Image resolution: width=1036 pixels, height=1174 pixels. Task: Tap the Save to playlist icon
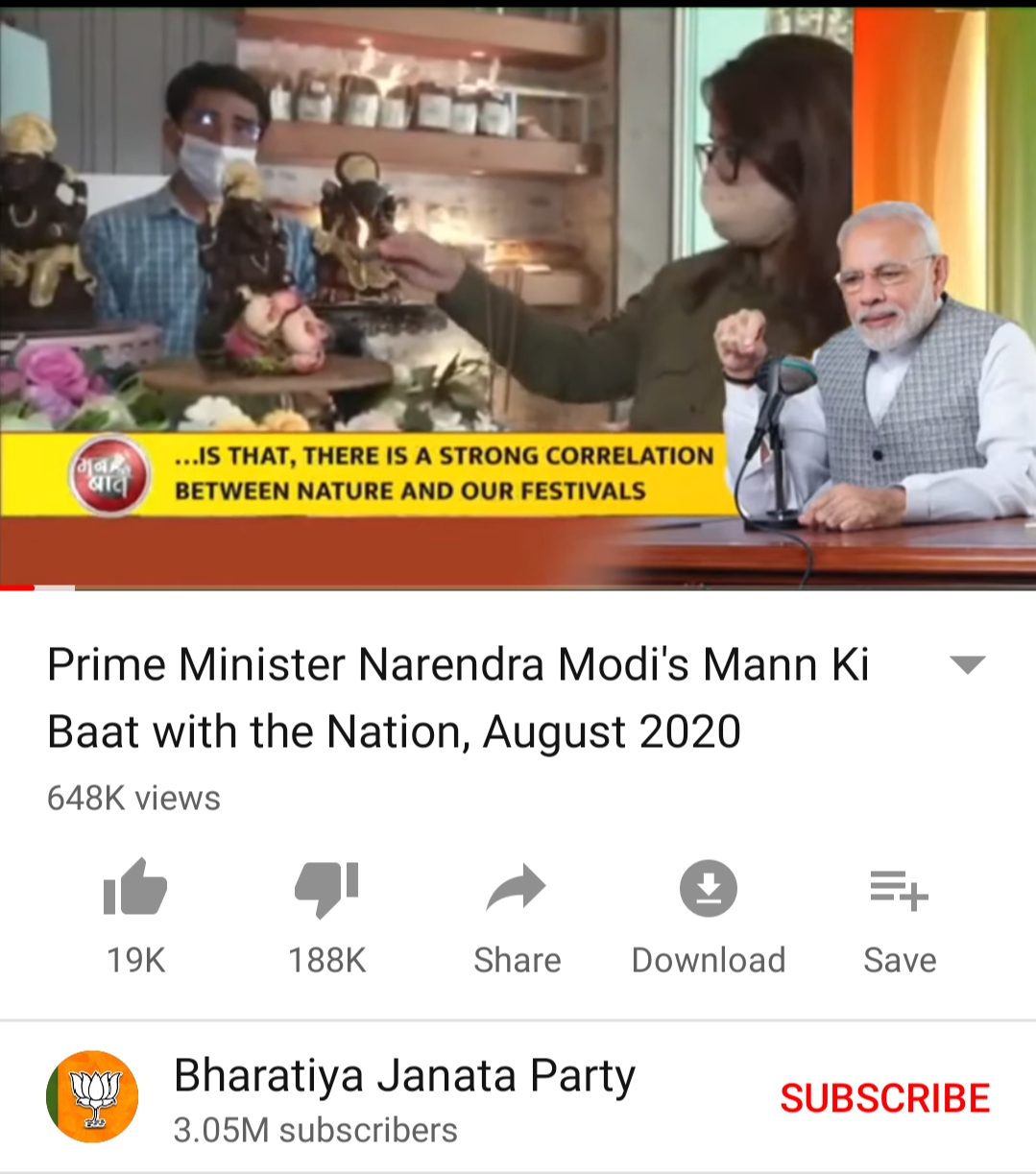[x=900, y=889]
